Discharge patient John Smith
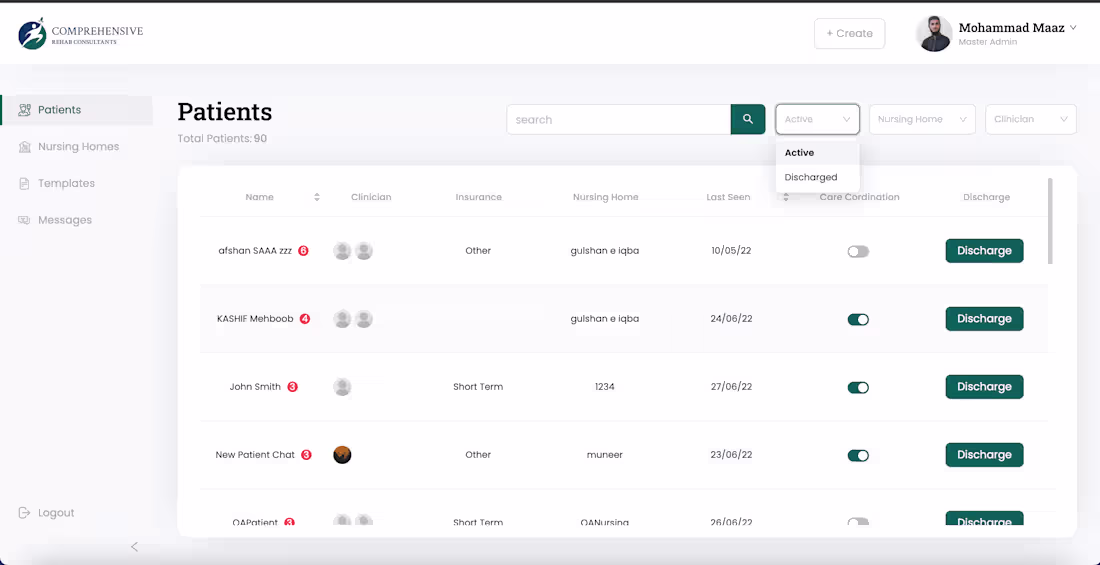 tap(984, 387)
